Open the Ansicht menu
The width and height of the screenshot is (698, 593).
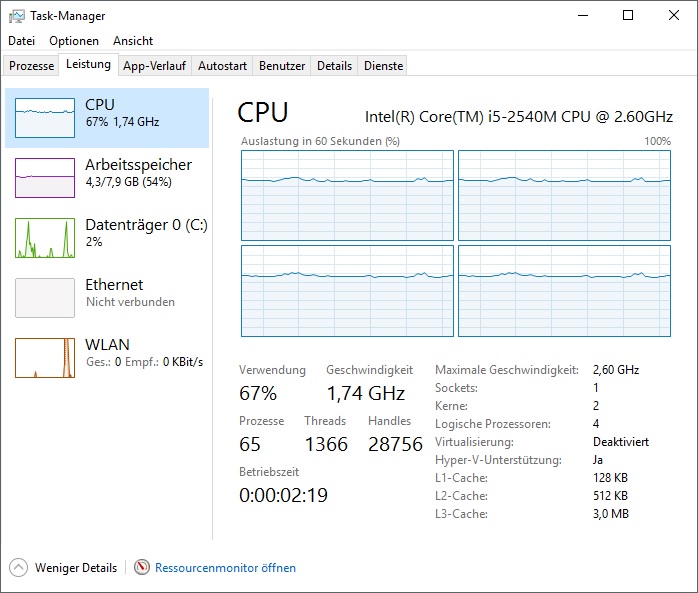coord(133,41)
